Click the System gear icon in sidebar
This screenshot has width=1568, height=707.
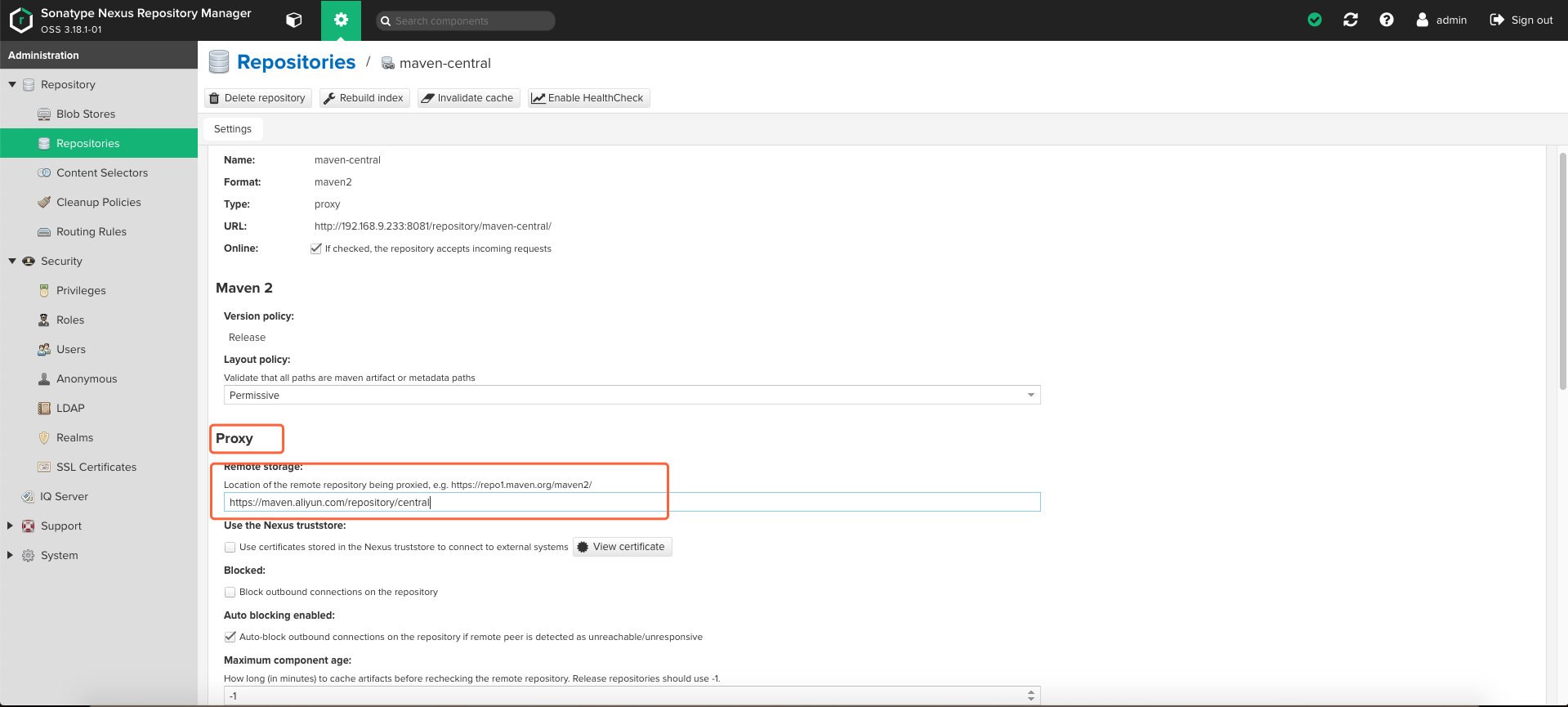[29, 556]
